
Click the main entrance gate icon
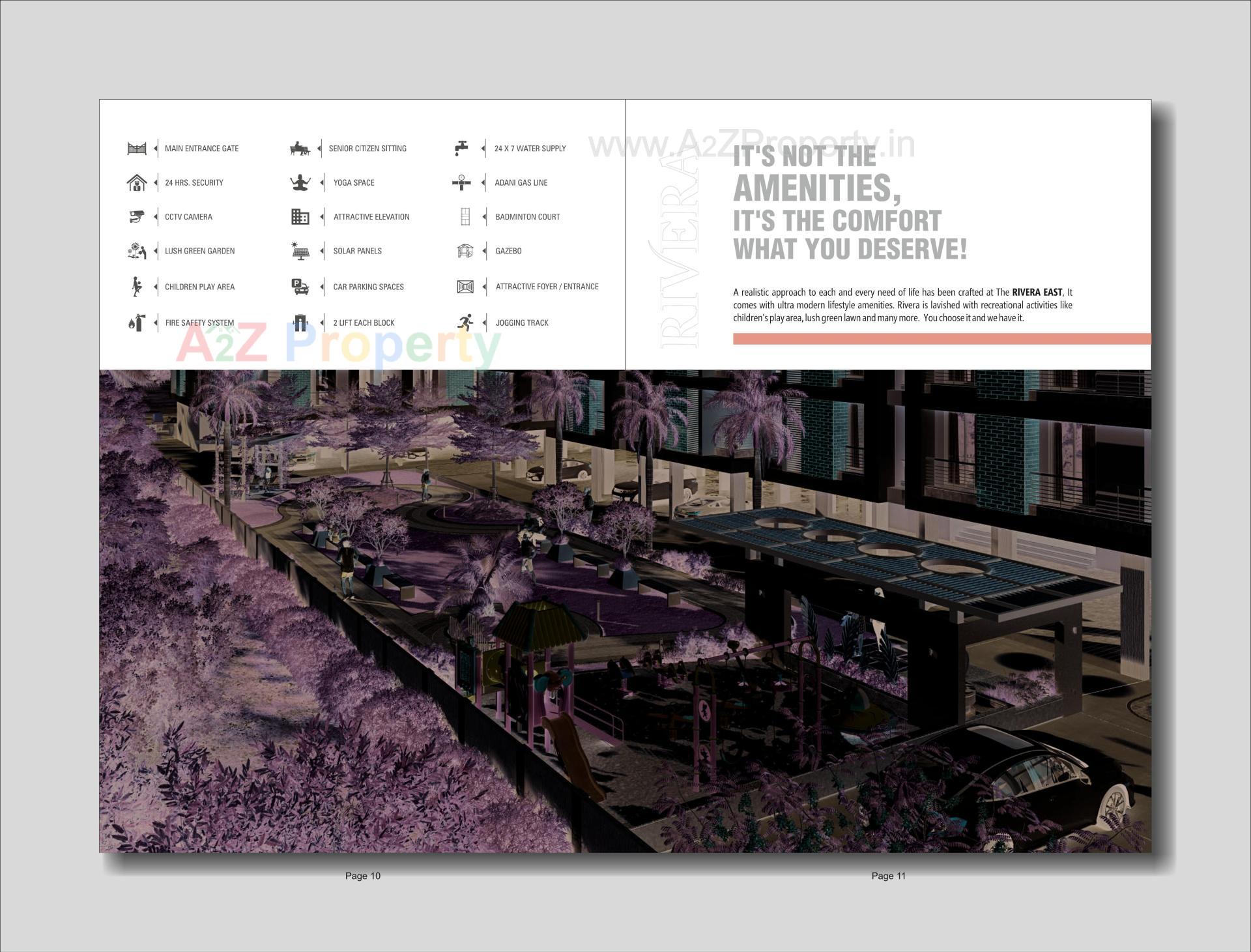coord(136,149)
